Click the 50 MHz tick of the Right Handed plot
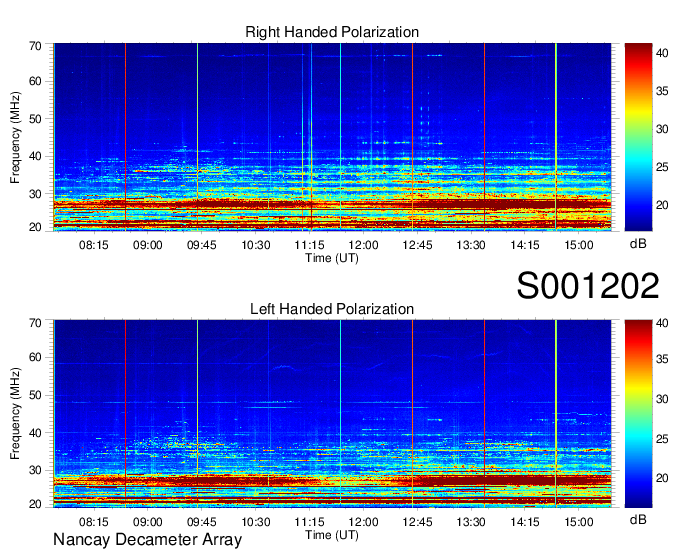This screenshot has width=680, height=552. pyautogui.click(x=35, y=119)
